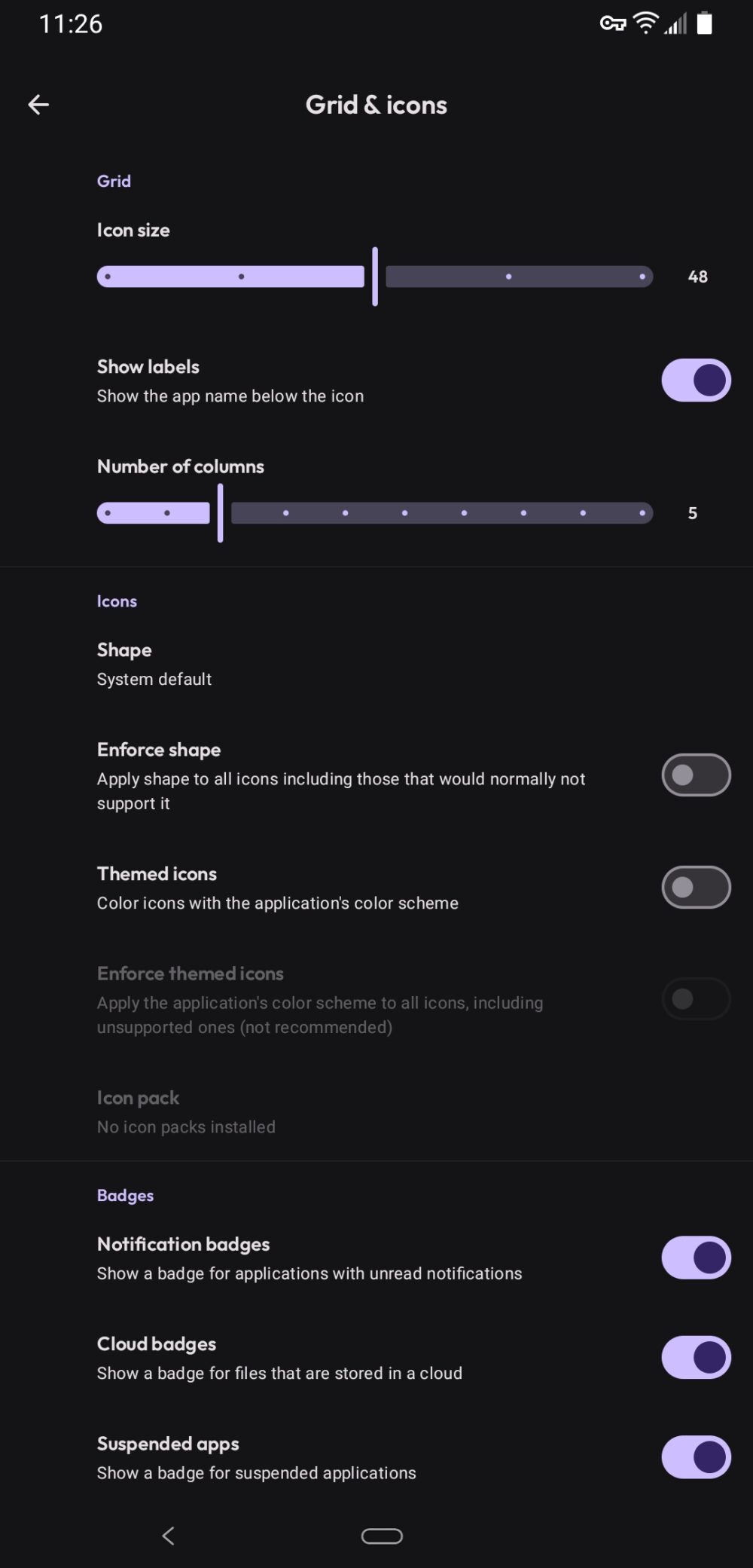
Task: Turn off the Suspended apps badge
Action: (695, 1456)
